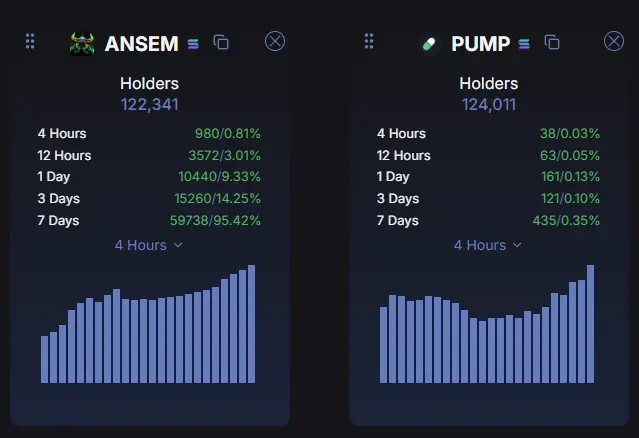This screenshot has height=438, width=639.
Task: Copy the ANSEM token address
Action: click(x=221, y=42)
